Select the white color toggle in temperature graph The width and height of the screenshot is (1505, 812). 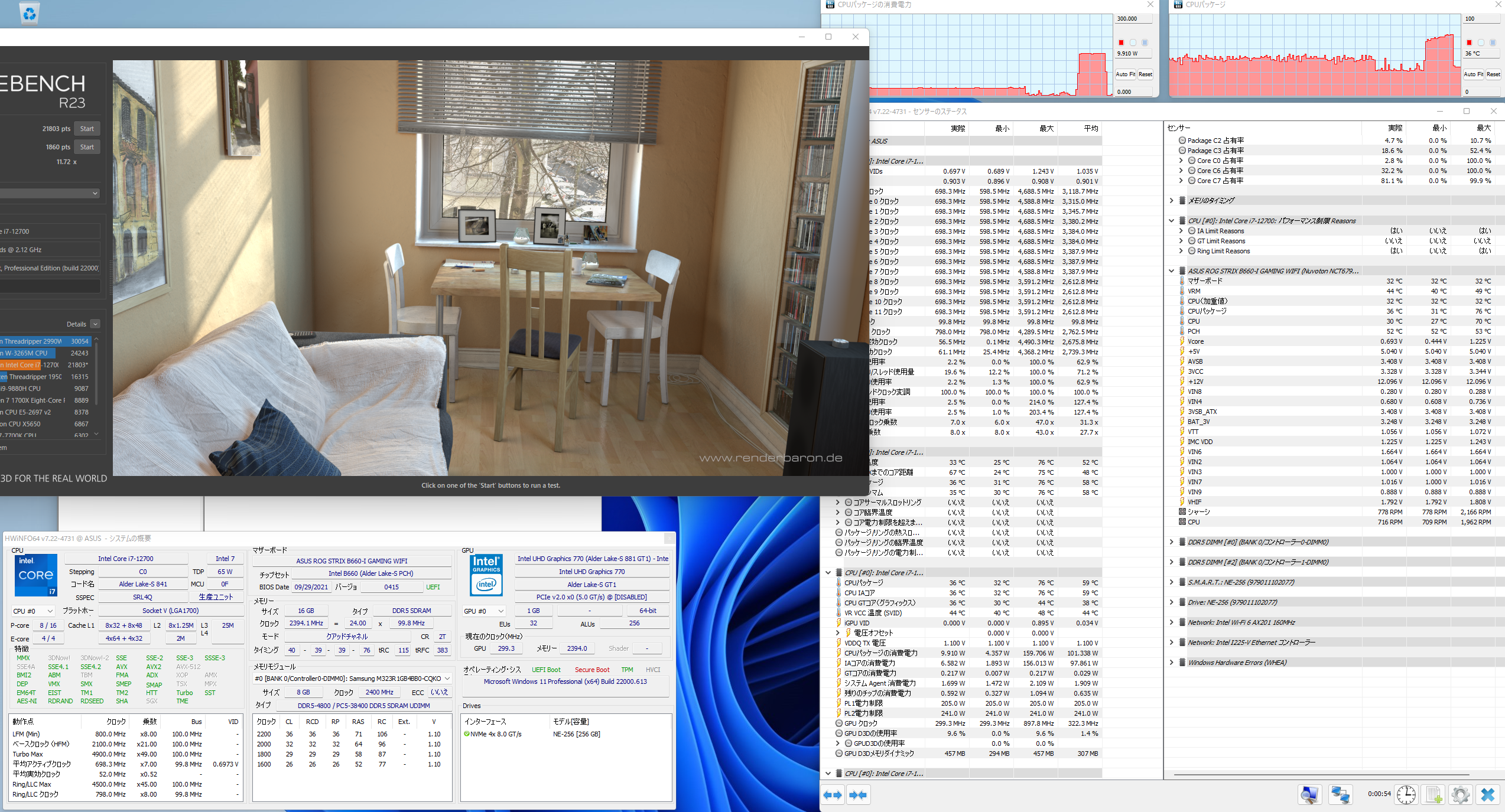pyautogui.click(x=1481, y=43)
